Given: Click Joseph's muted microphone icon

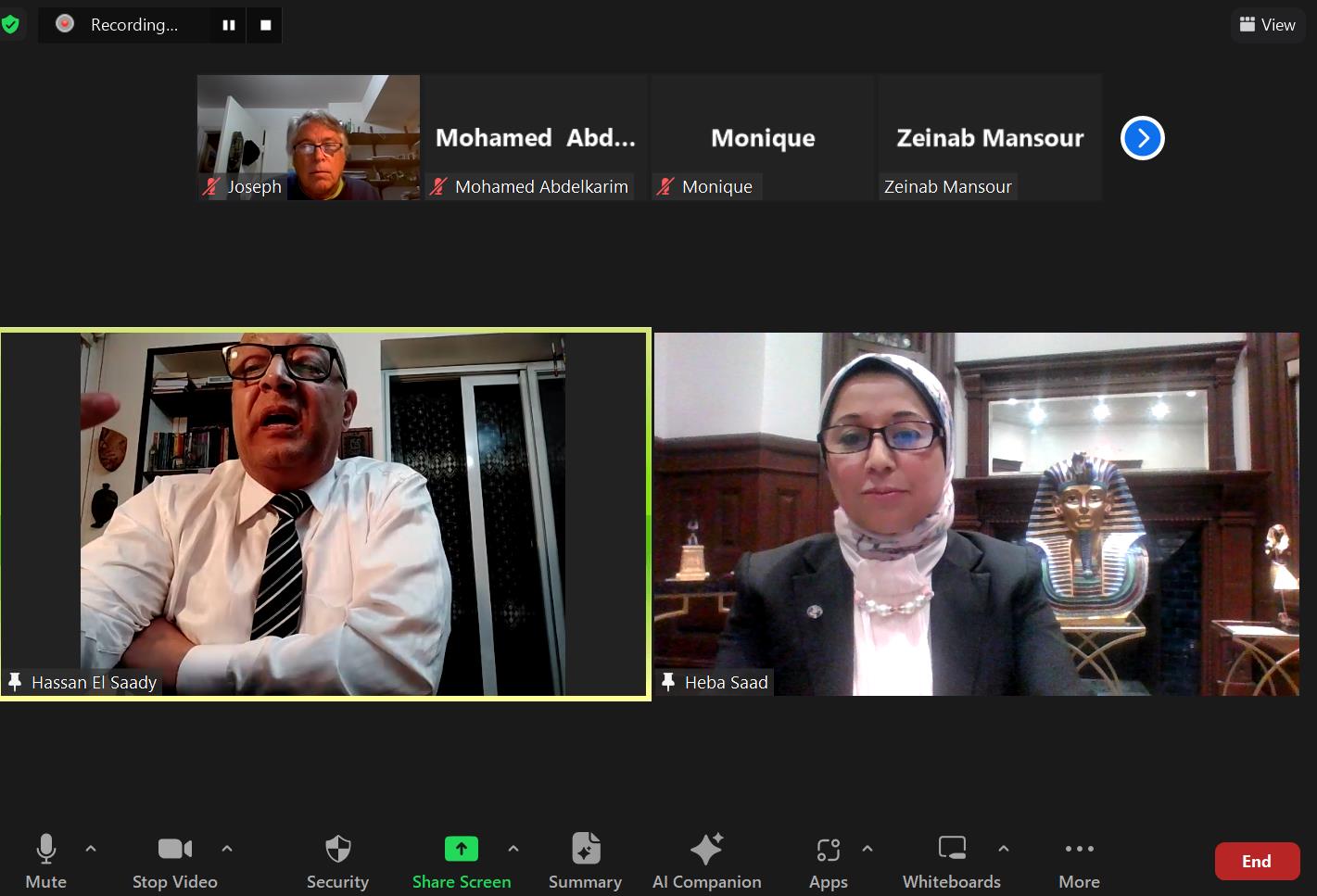Looking at the screenshot, I should pyautogui.click(x=212, y=186).
